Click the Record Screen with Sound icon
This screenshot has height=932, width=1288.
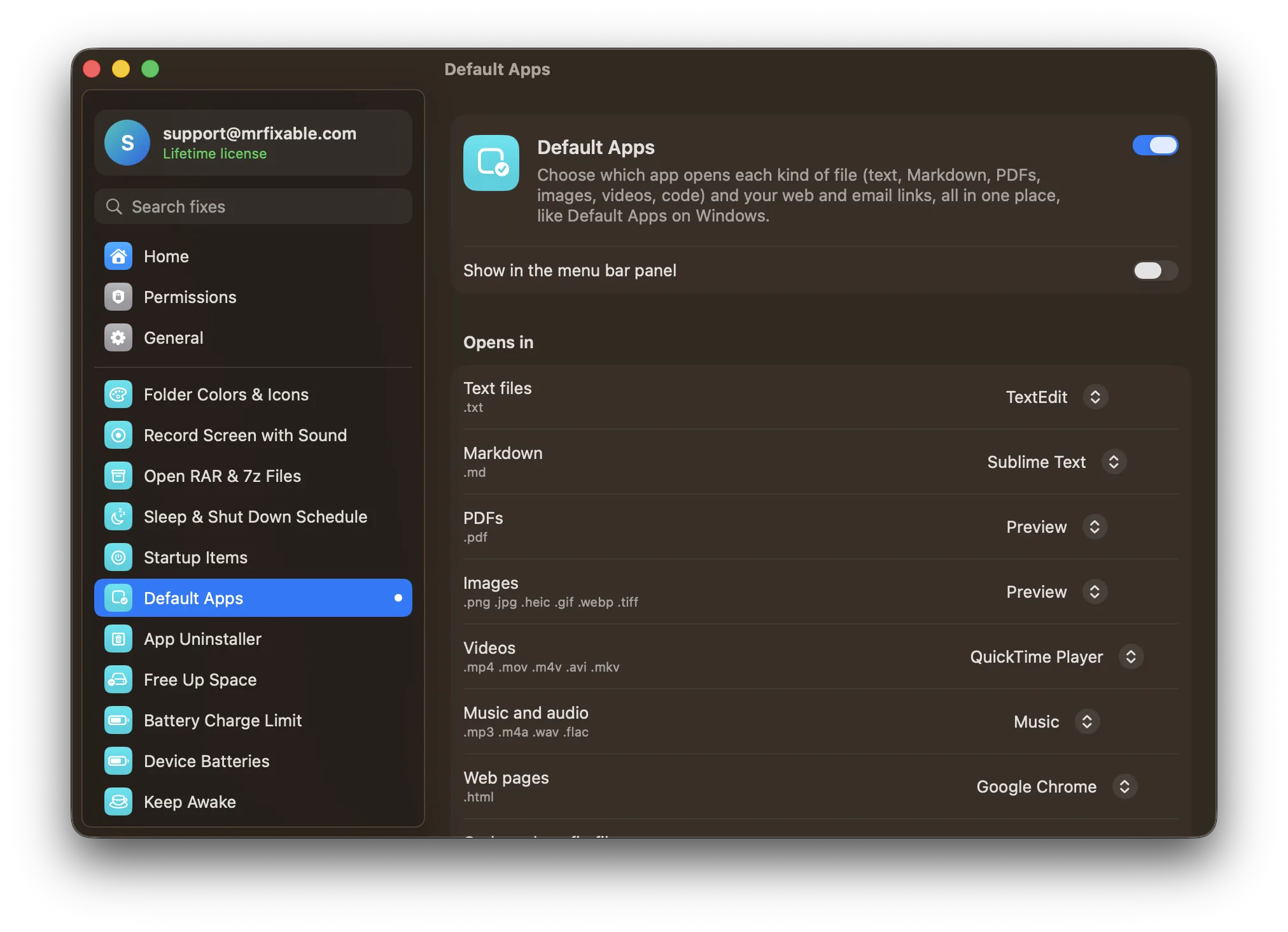[118, 435]
